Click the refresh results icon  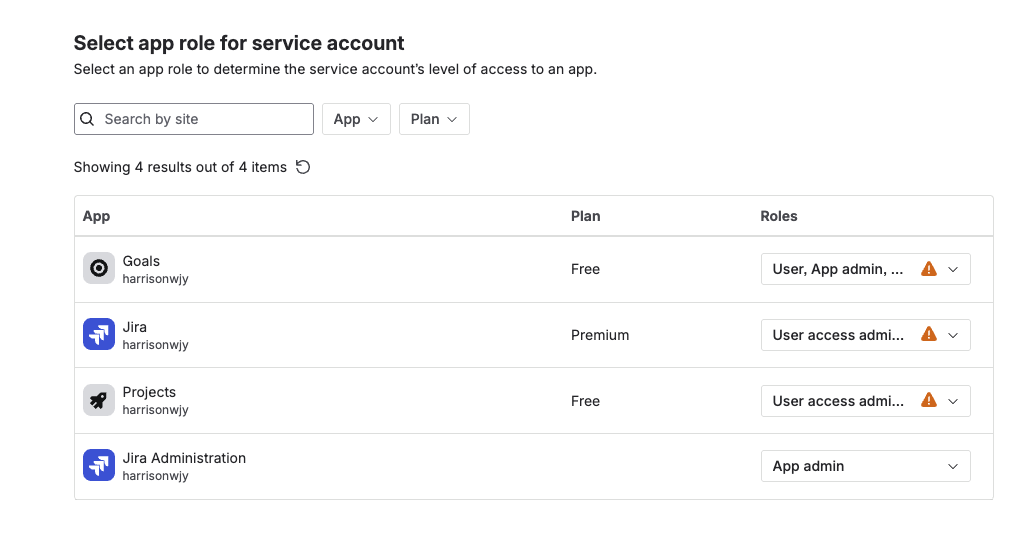[302, 167]
